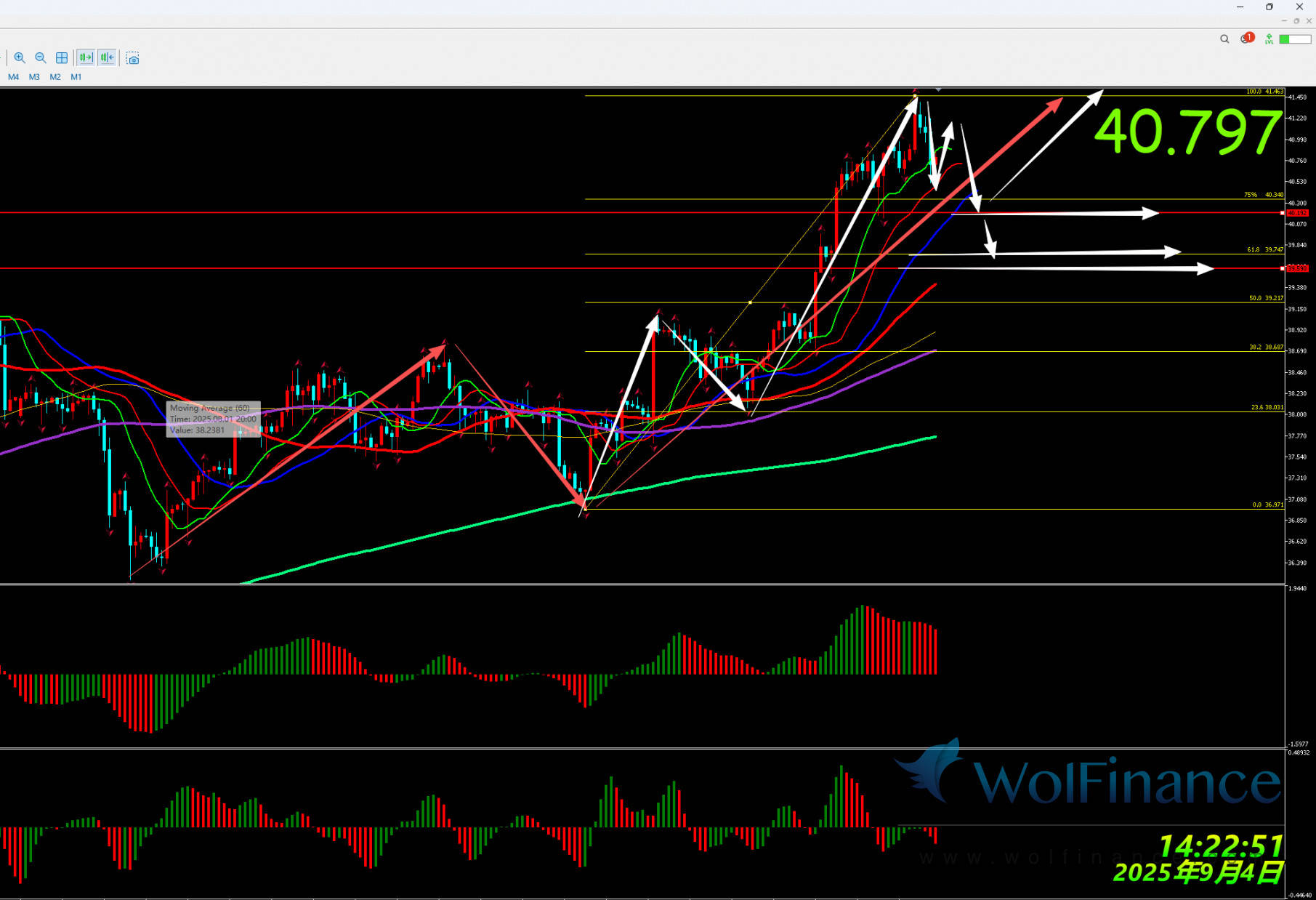
Task: Select the Fibonacci label 75% 40.340
Action: pos(1264,195)
